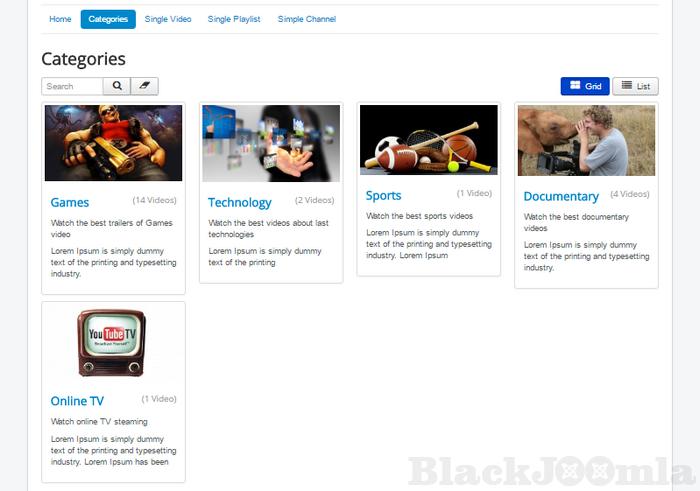The image size is (700, 491).
Task: Click the YouTube TV thumbnail image
Action: tap(113, 343)
